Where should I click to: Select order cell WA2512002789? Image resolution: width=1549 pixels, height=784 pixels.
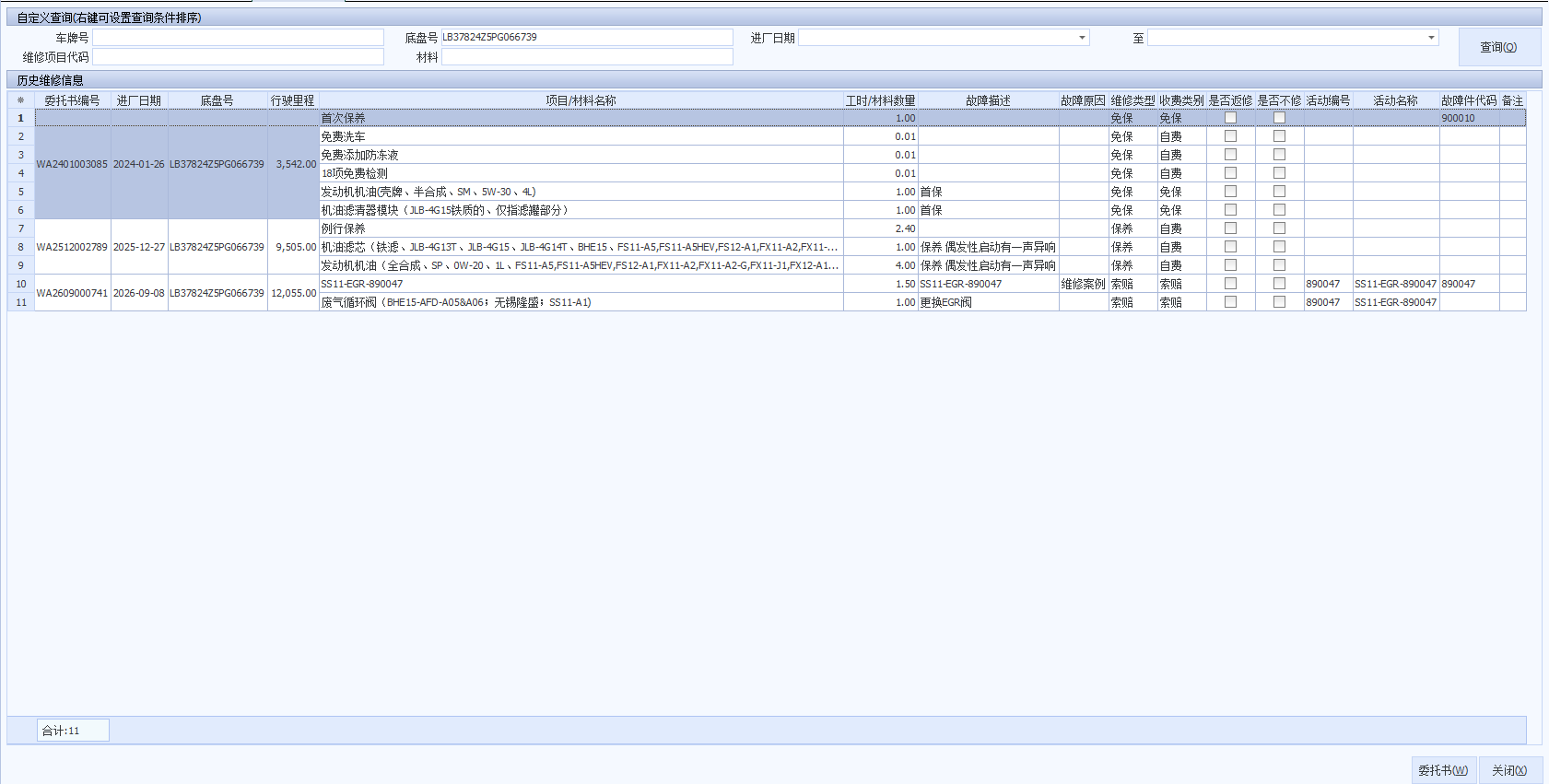pyautogui.click(x=73, y=247)
